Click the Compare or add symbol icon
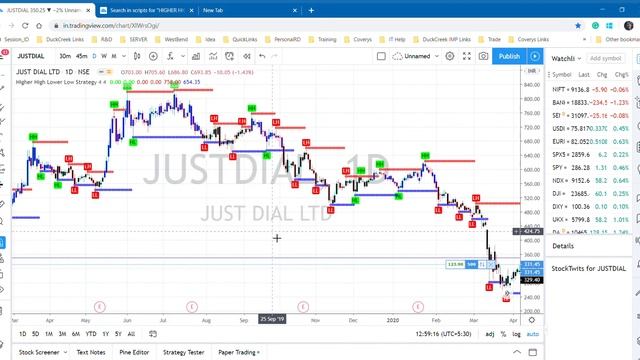The image size is (640, 360). (153, 56)
